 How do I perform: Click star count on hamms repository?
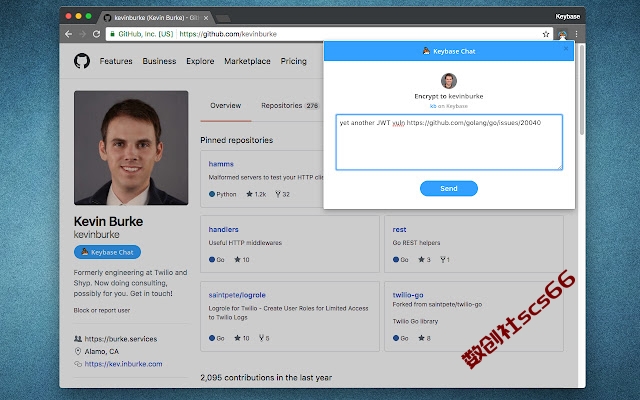(256, 194)
